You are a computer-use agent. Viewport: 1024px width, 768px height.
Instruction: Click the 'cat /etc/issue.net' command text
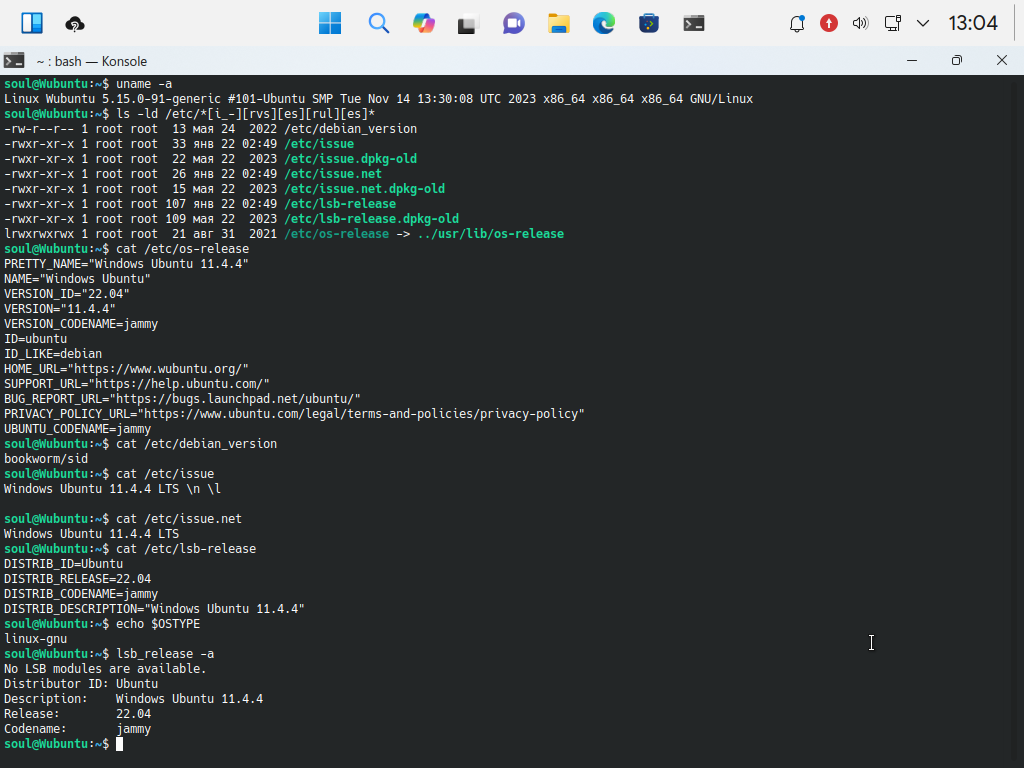click(x=179, y=519)
